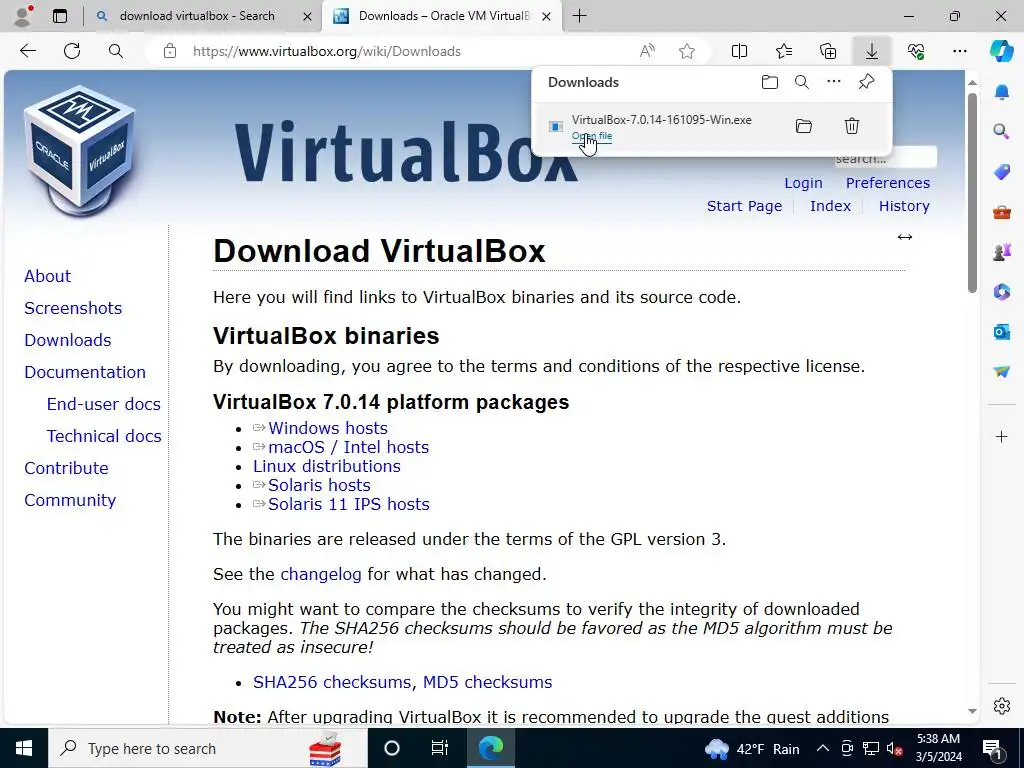Image resolution: width=1024 pixels, height=768 pixels.
Task: Open the Windows Start menu
Action: click(x=24, y=748)
